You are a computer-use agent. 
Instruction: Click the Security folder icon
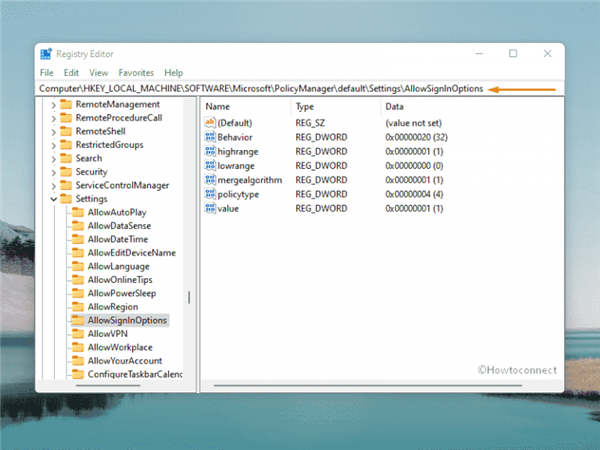coord(66,172)
